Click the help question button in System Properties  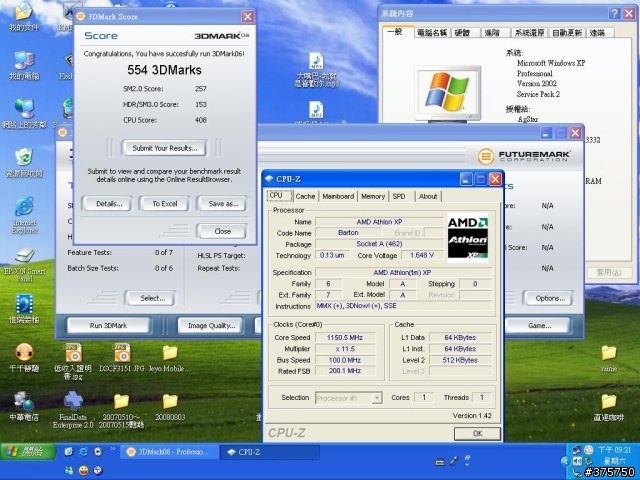pos(614,14)
